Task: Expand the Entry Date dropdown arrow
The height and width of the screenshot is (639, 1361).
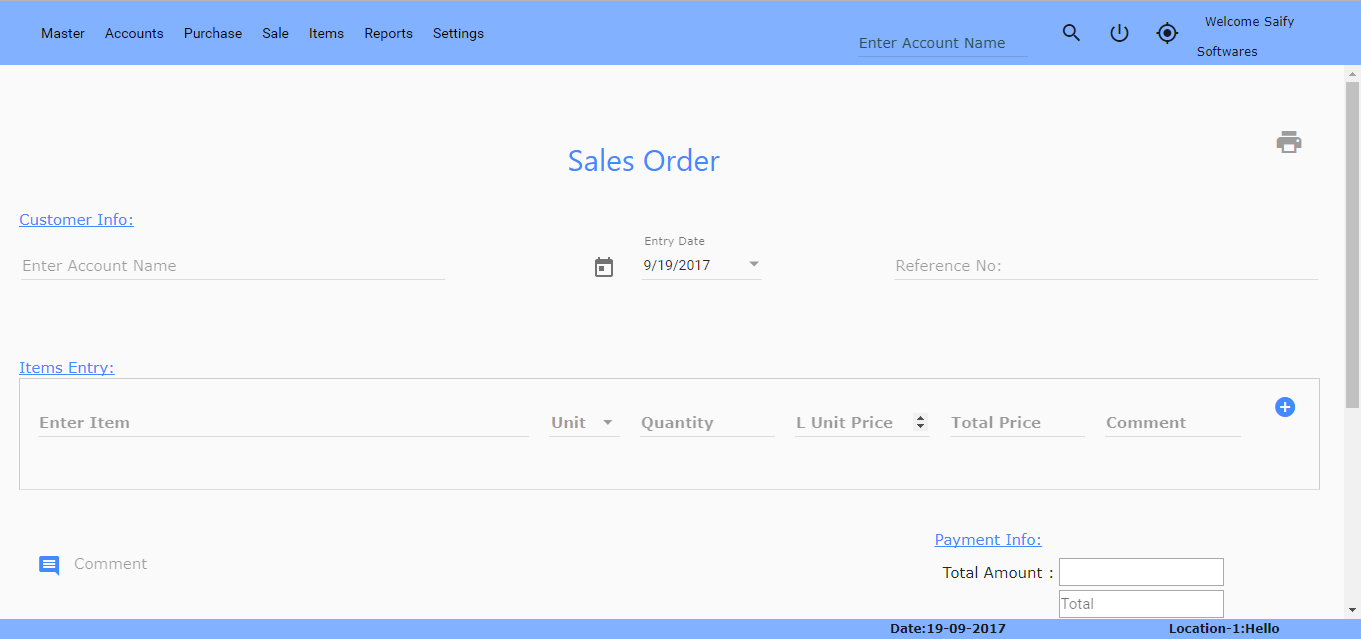Action: coord(754,265)
